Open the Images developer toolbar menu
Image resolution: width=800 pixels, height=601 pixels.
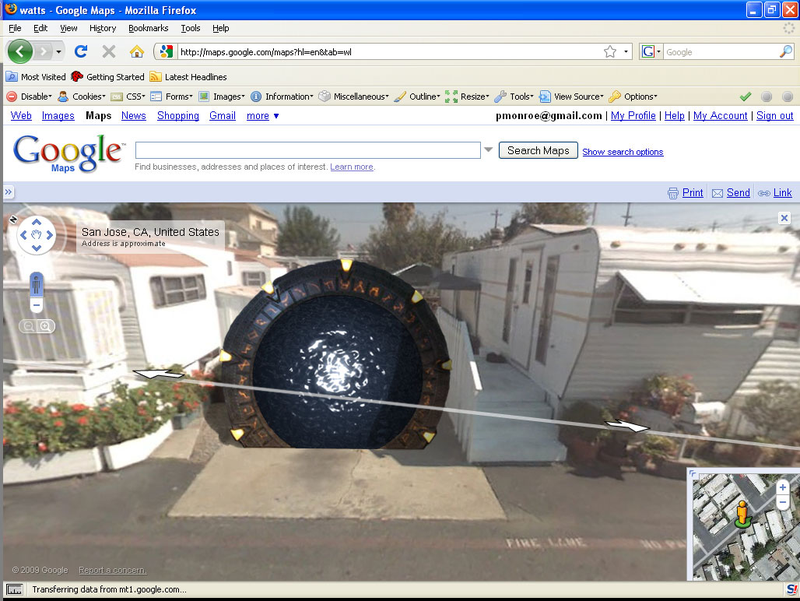[x=221, y=96]
